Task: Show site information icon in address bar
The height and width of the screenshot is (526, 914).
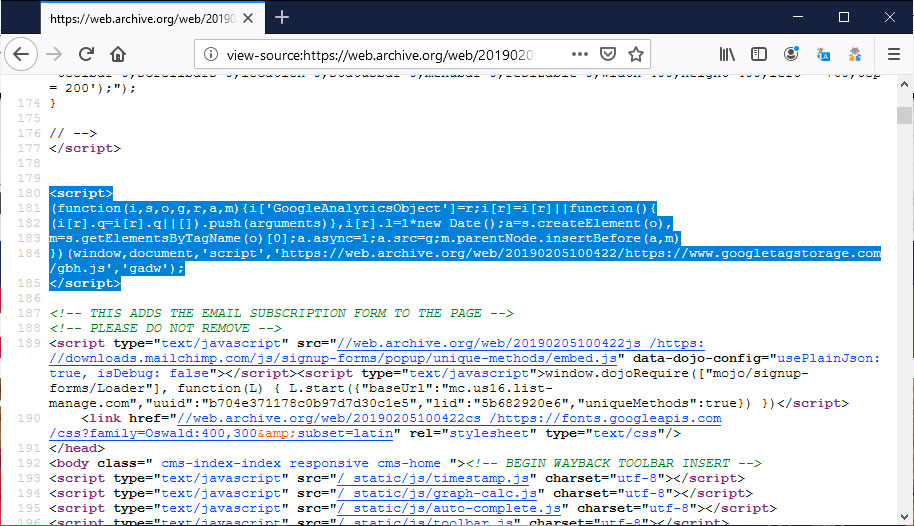Action: click(x=210, y=54)
